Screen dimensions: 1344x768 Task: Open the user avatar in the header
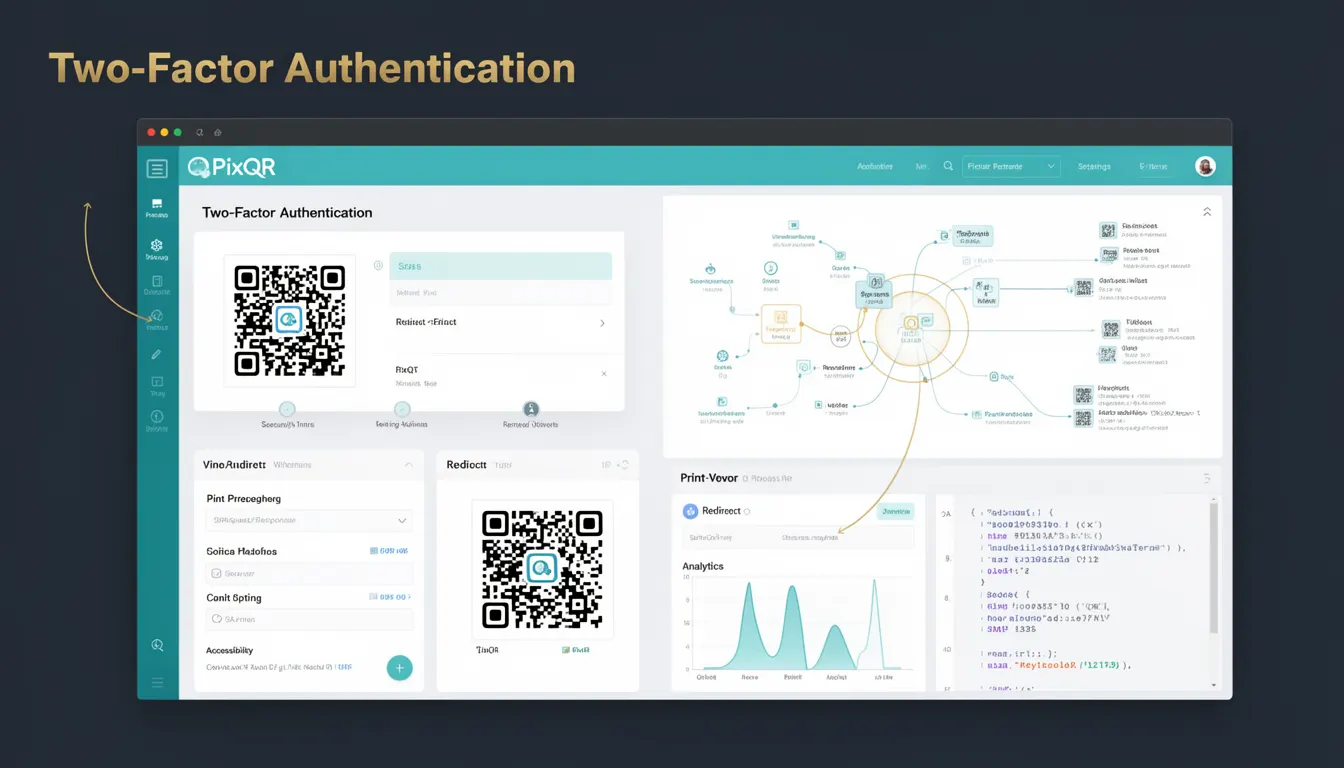[1205, 167]
